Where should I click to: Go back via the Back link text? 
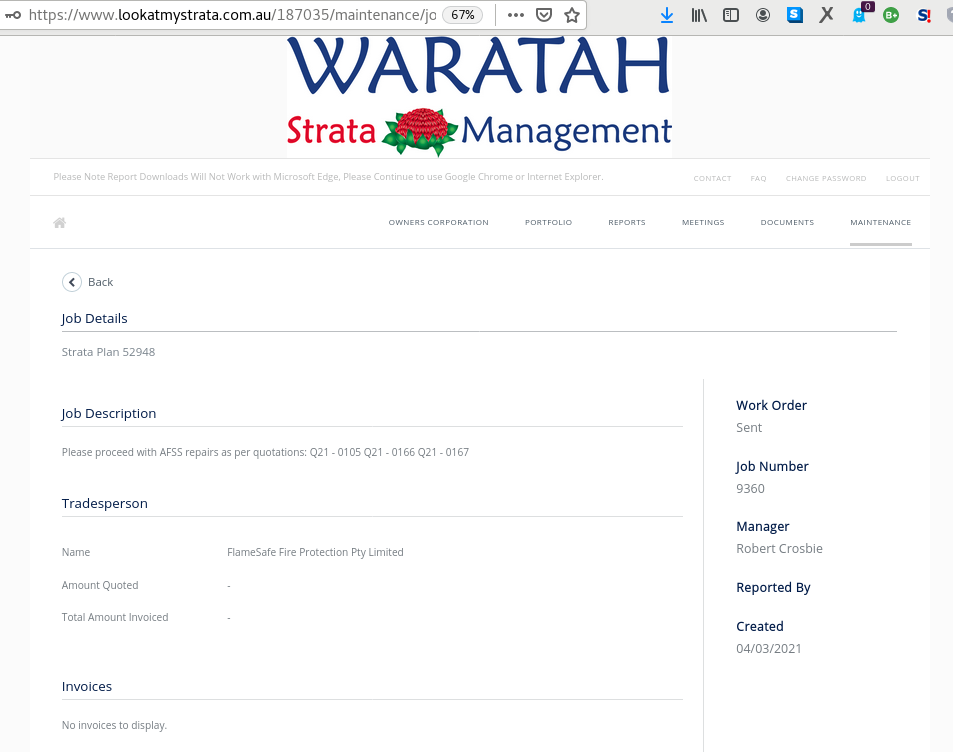100,282
